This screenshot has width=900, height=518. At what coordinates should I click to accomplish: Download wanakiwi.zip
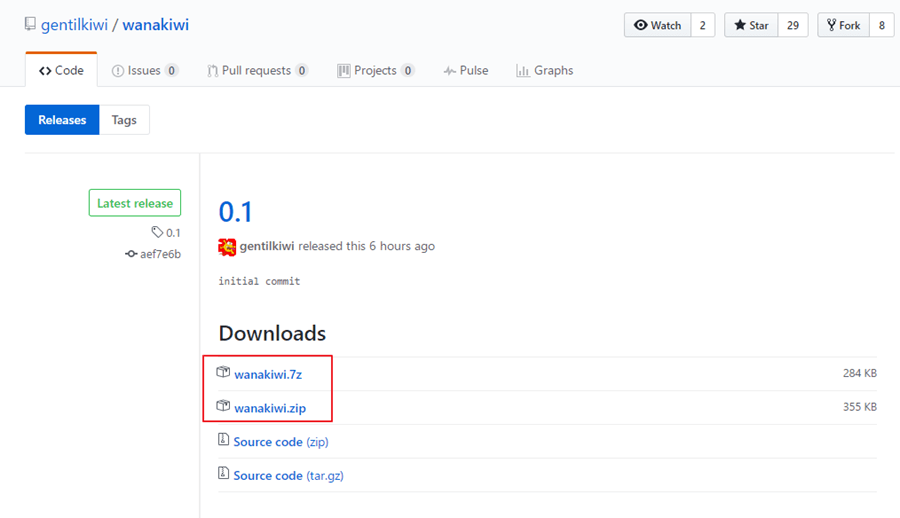[x=270, y=408]
